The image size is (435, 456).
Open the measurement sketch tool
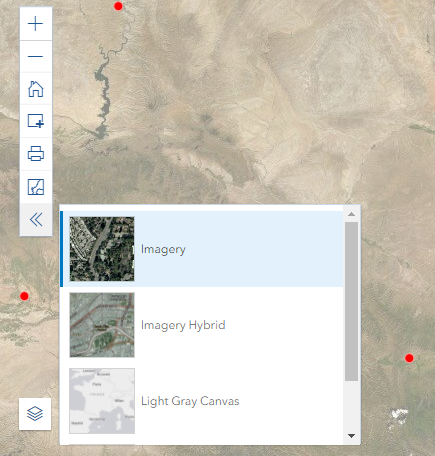click(36, 187)
